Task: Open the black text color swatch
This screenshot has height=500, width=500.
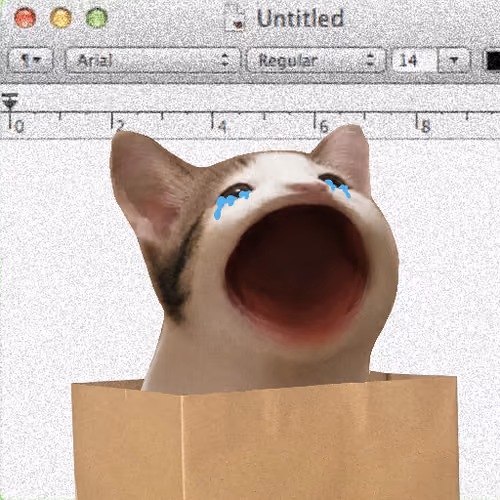Action: pos(493,60)
